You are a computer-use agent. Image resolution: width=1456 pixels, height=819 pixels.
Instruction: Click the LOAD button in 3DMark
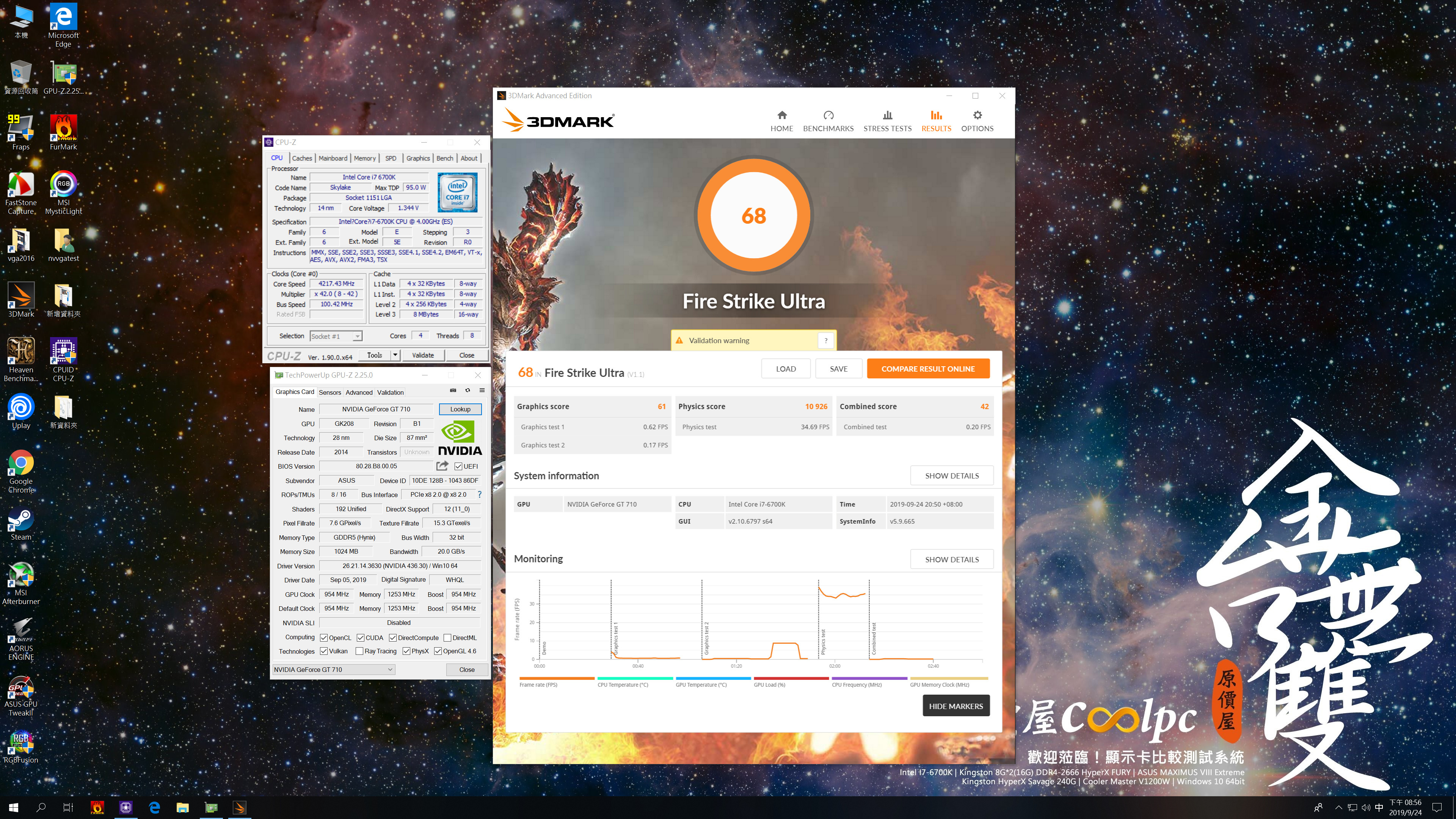[786, 369]
